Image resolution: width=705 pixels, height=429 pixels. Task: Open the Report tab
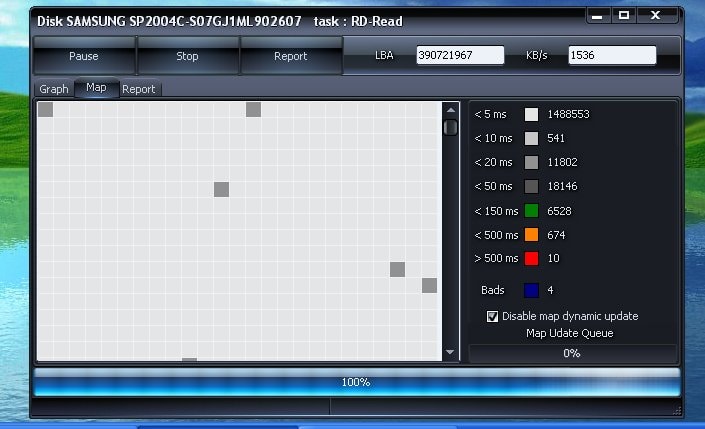pyautogui.click(x=139, y=89)
